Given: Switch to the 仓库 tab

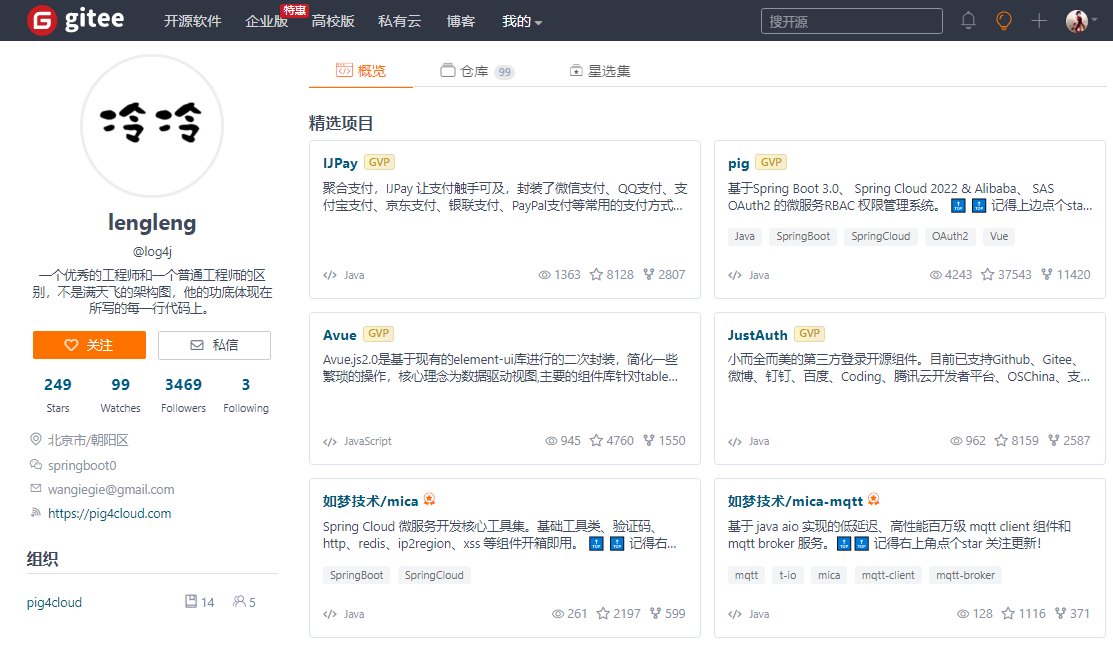Looking at the screenshot, I should pos(477,71).
